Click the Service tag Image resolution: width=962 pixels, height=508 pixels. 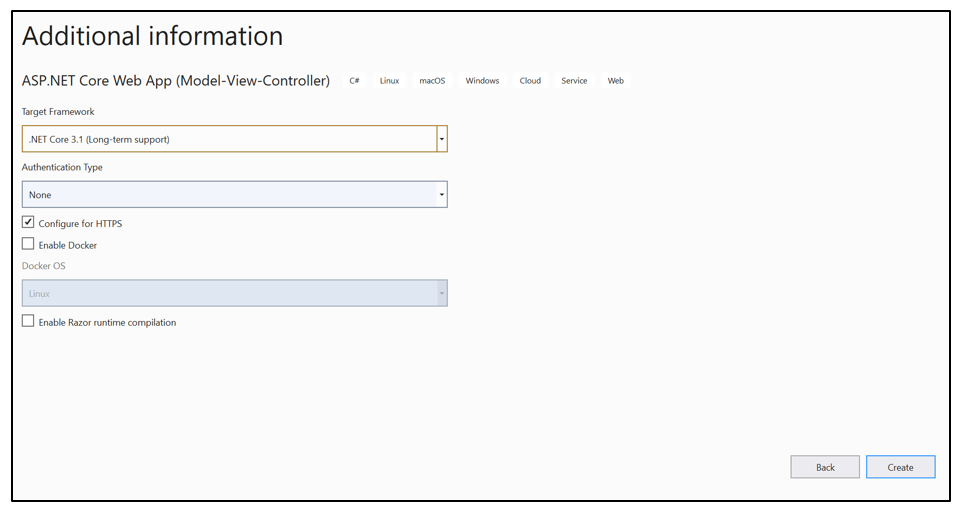(x=574, y=81)
